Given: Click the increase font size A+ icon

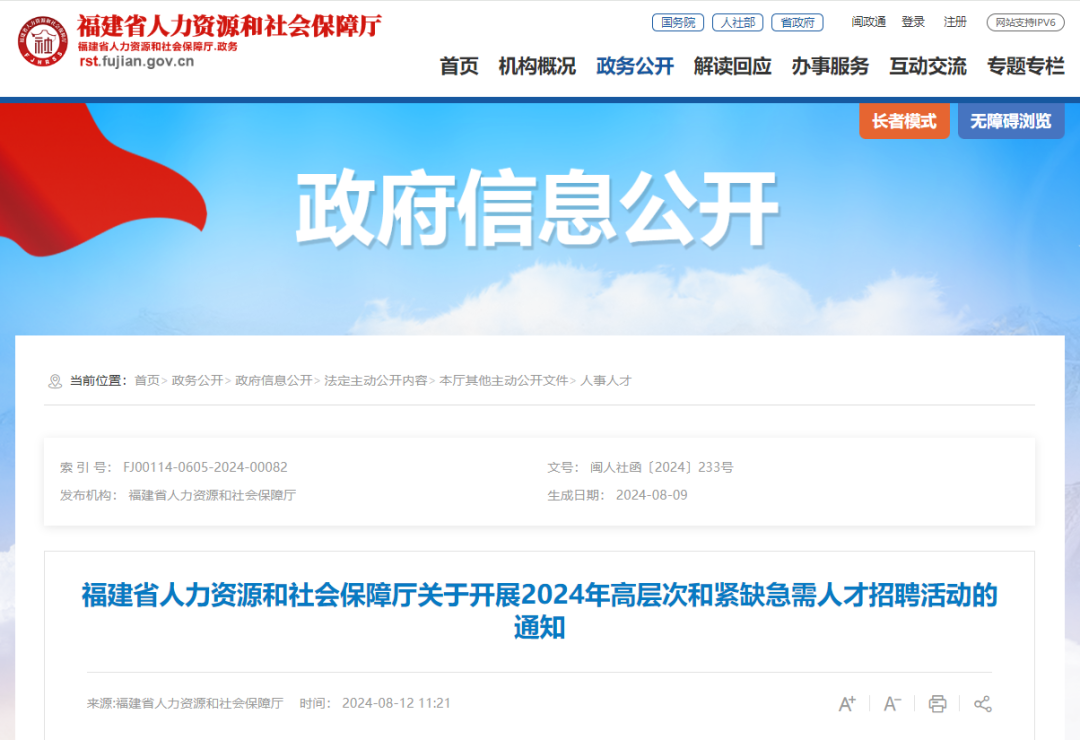Looking at the screenshot, I should (847, 703).
